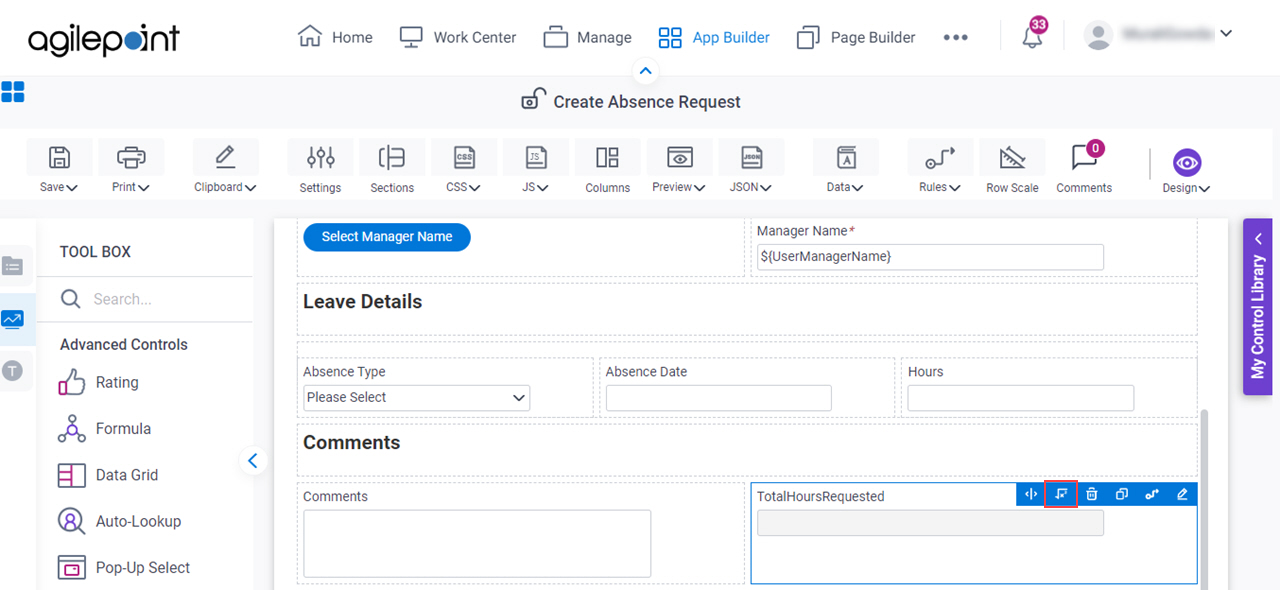Image resolution: width=1280 pixels, height=590 pixels.
Task: Click the grid apps icon at left
Action: (13, 93)
